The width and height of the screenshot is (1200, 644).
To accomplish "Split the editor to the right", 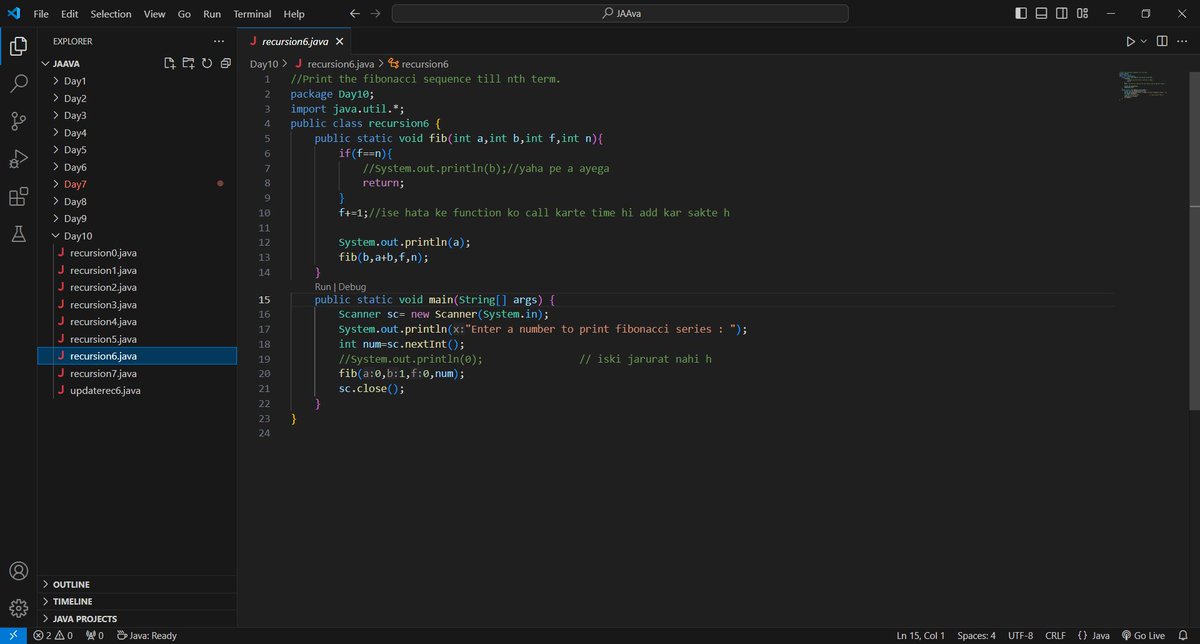I will click(x=1162, y=41).
